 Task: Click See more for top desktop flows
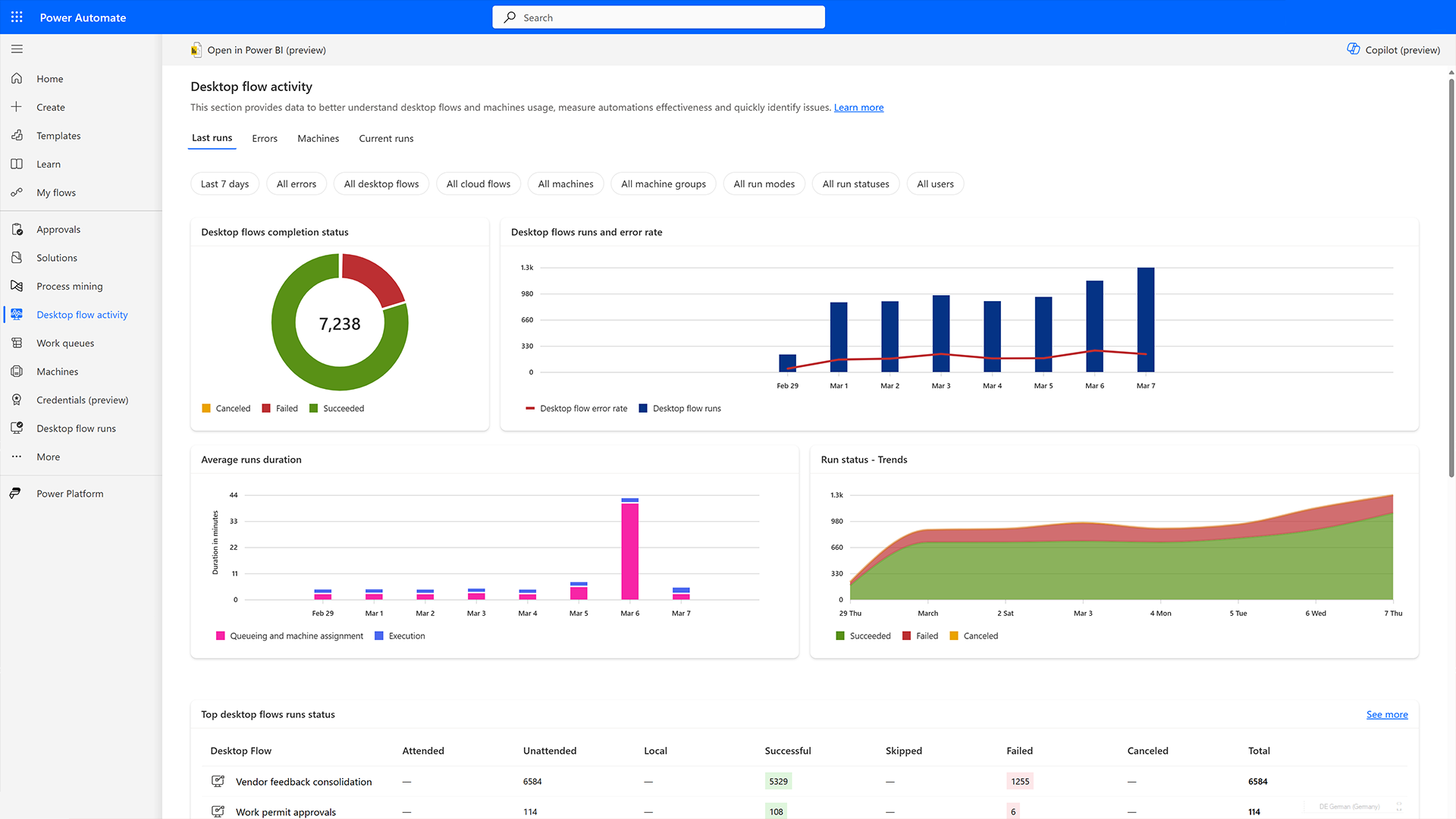pos(1386,714)
